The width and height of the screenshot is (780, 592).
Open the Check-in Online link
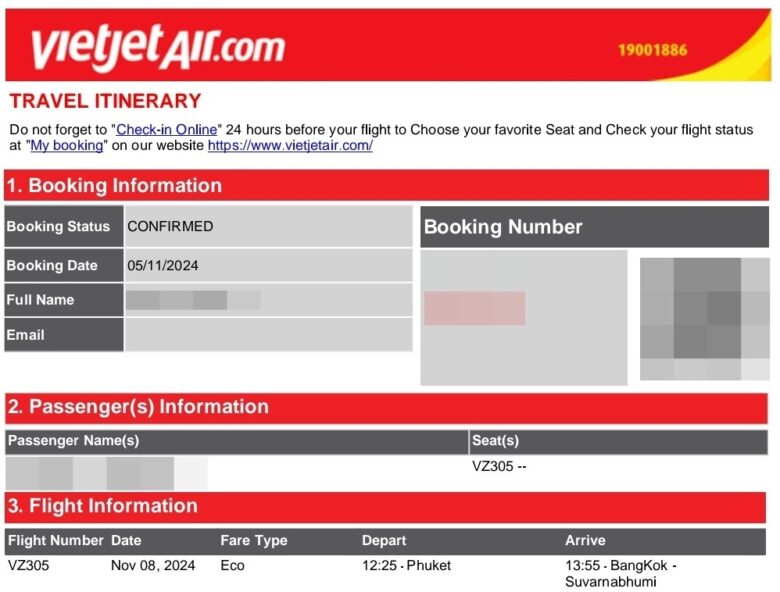click(x=167, y=130)
